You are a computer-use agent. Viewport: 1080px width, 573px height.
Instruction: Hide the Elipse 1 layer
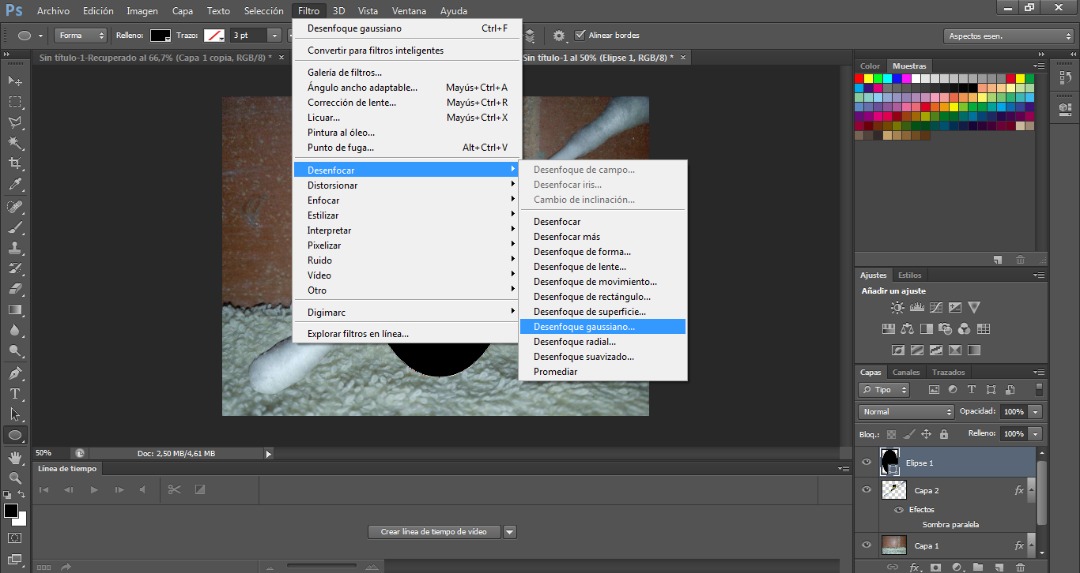tap(866, 463)
